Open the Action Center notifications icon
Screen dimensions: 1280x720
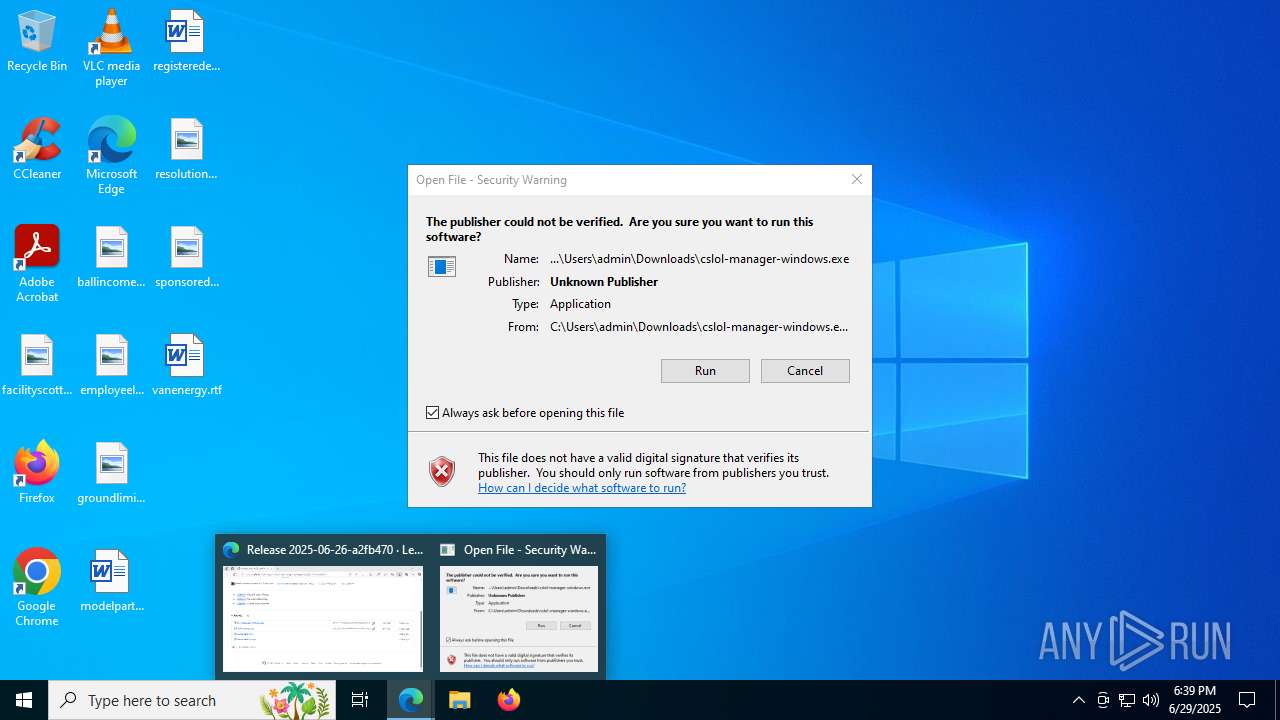(x=1247, y=700)
